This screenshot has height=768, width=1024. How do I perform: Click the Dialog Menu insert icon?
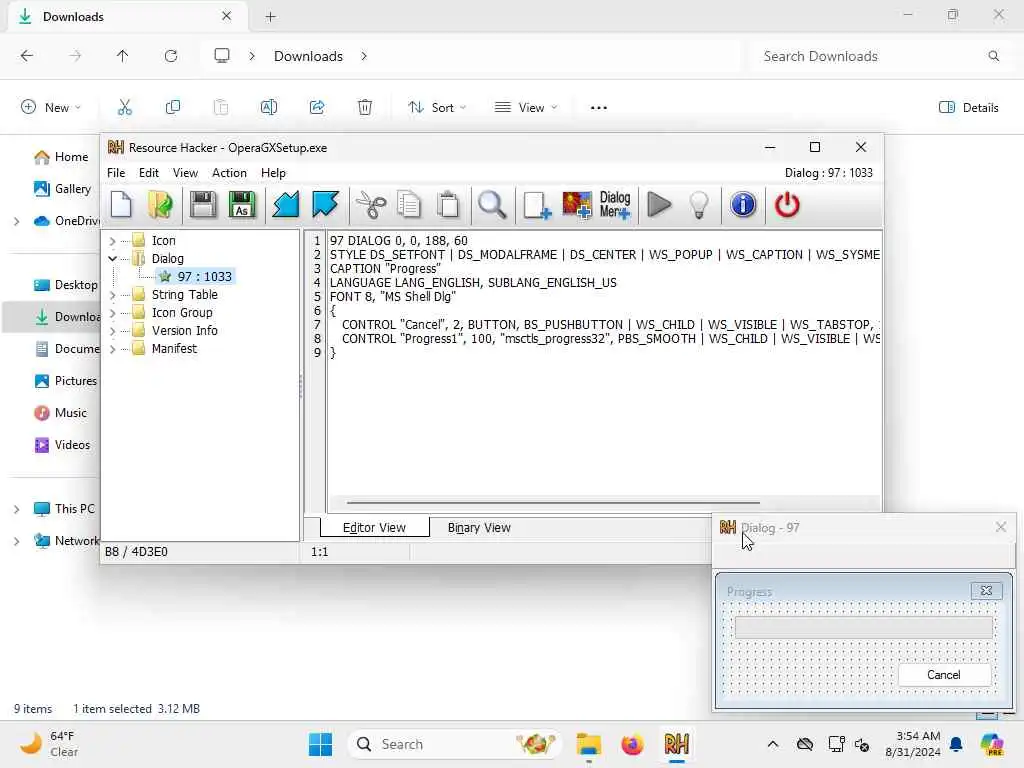tap(615, 205)
